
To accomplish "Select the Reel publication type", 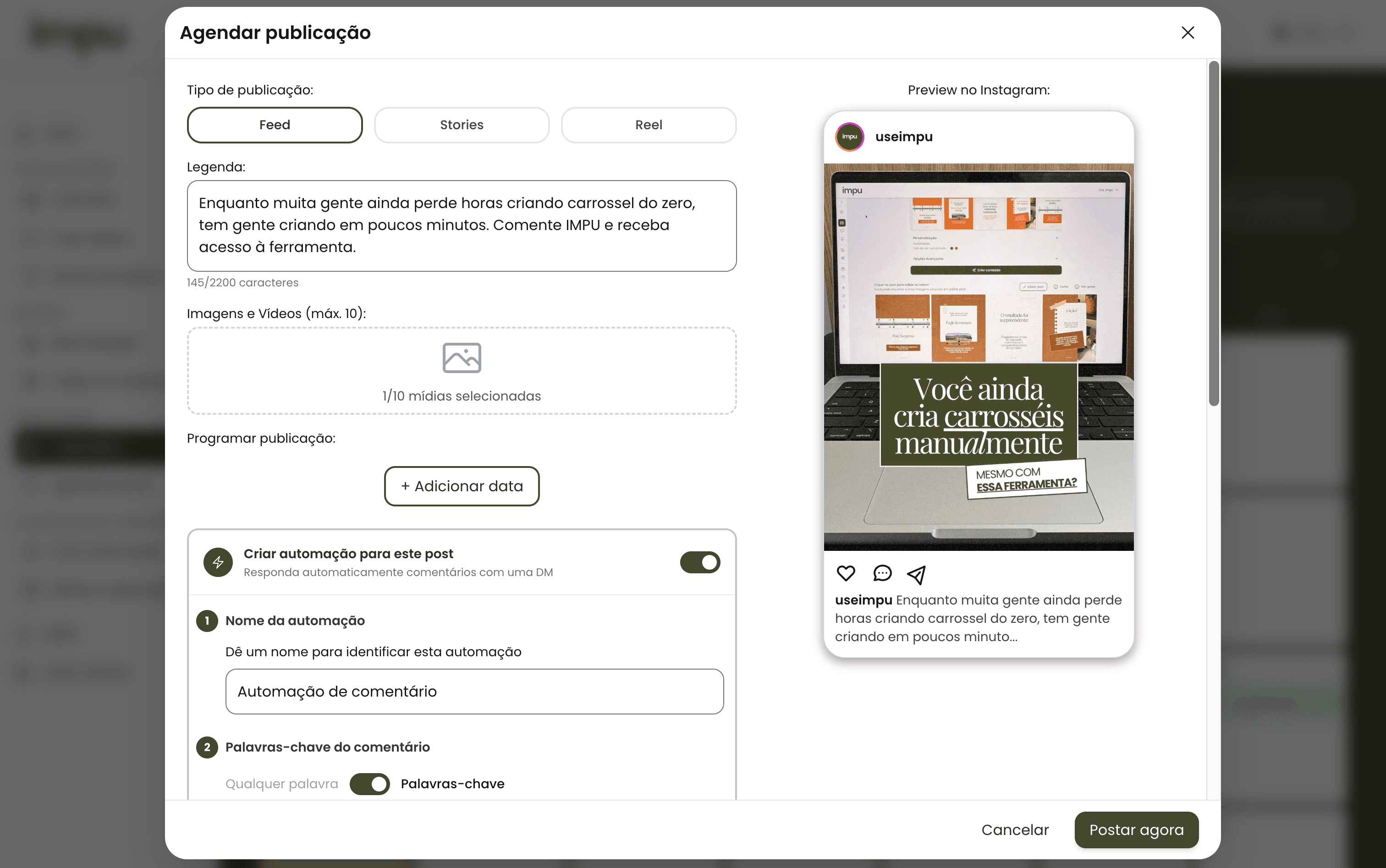I will coord(649,125).
